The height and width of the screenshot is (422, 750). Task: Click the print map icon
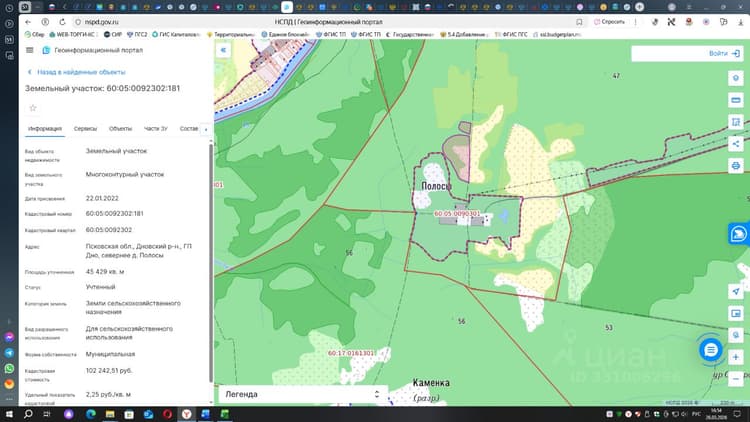(736, 166)
